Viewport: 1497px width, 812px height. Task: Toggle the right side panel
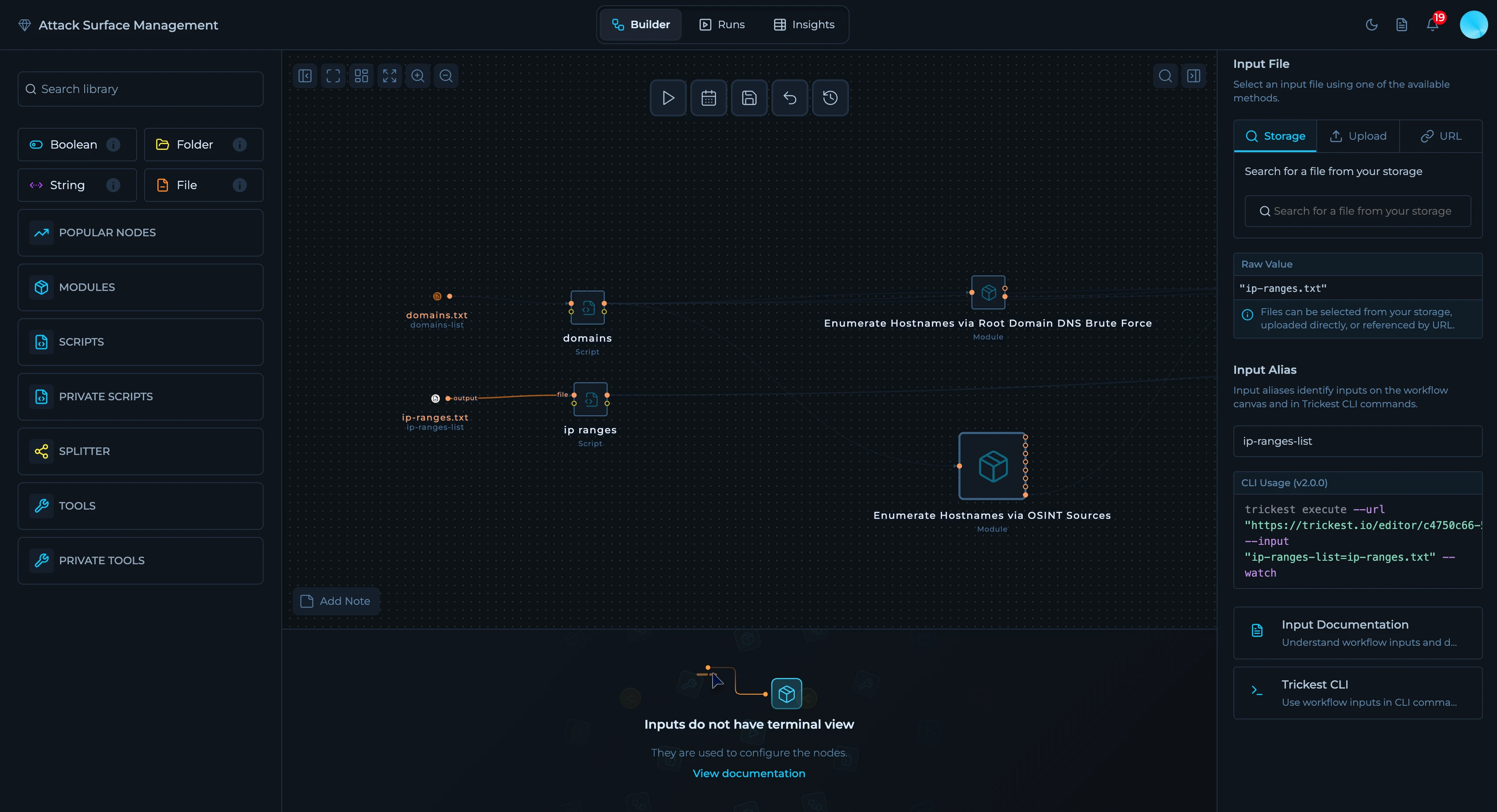tap(1194, 75)
